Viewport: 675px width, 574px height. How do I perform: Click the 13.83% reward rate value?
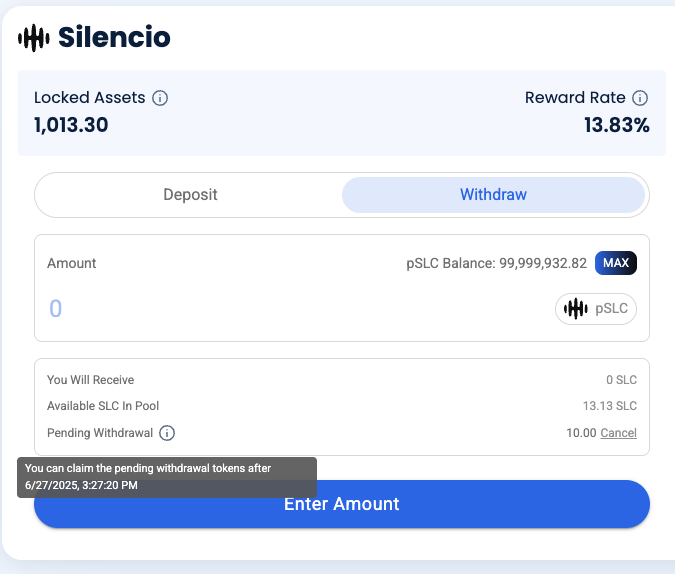[x=616, y=125]
